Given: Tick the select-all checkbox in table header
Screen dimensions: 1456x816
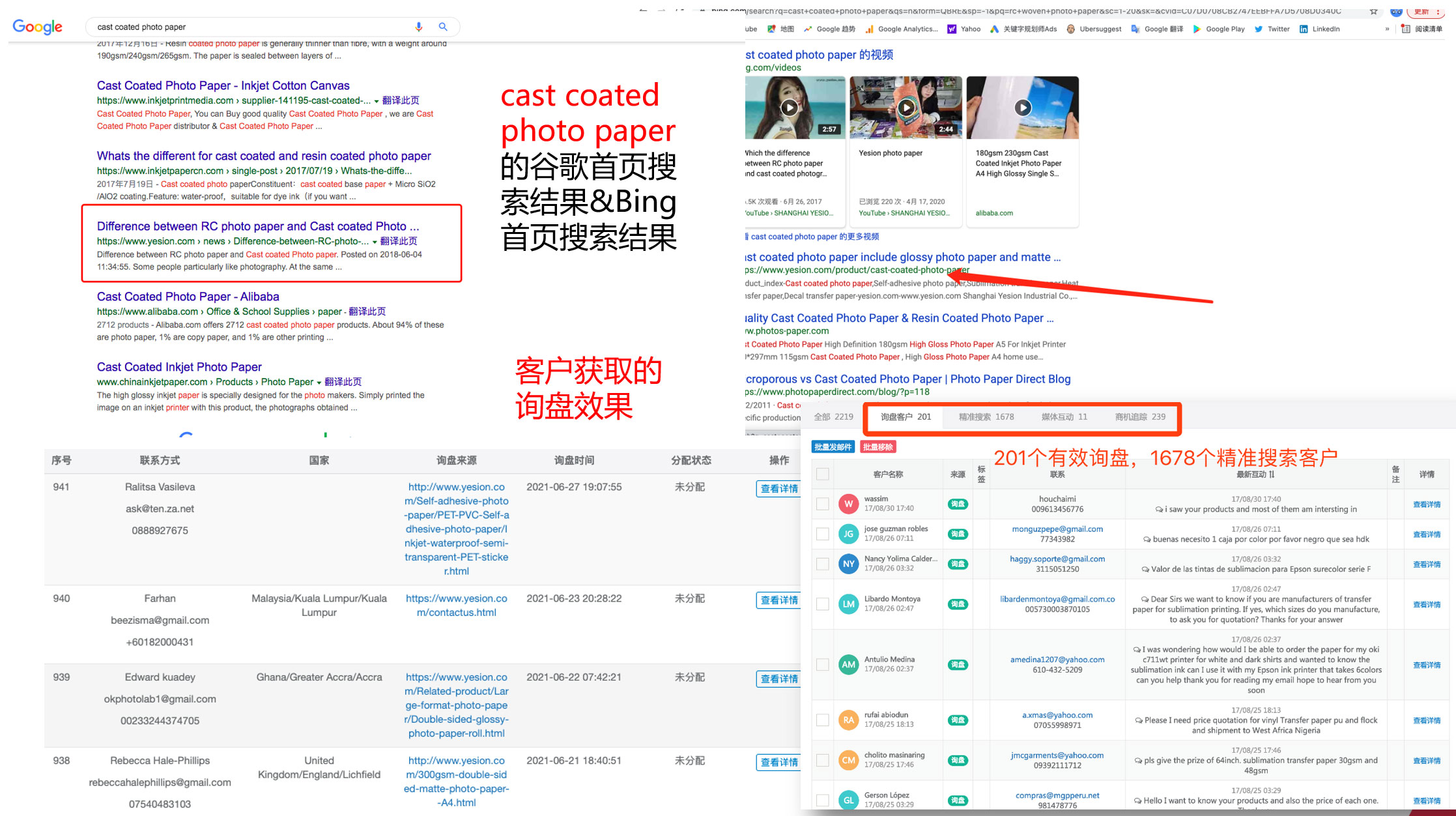Looking at the screenshot, I should point(823,474).
